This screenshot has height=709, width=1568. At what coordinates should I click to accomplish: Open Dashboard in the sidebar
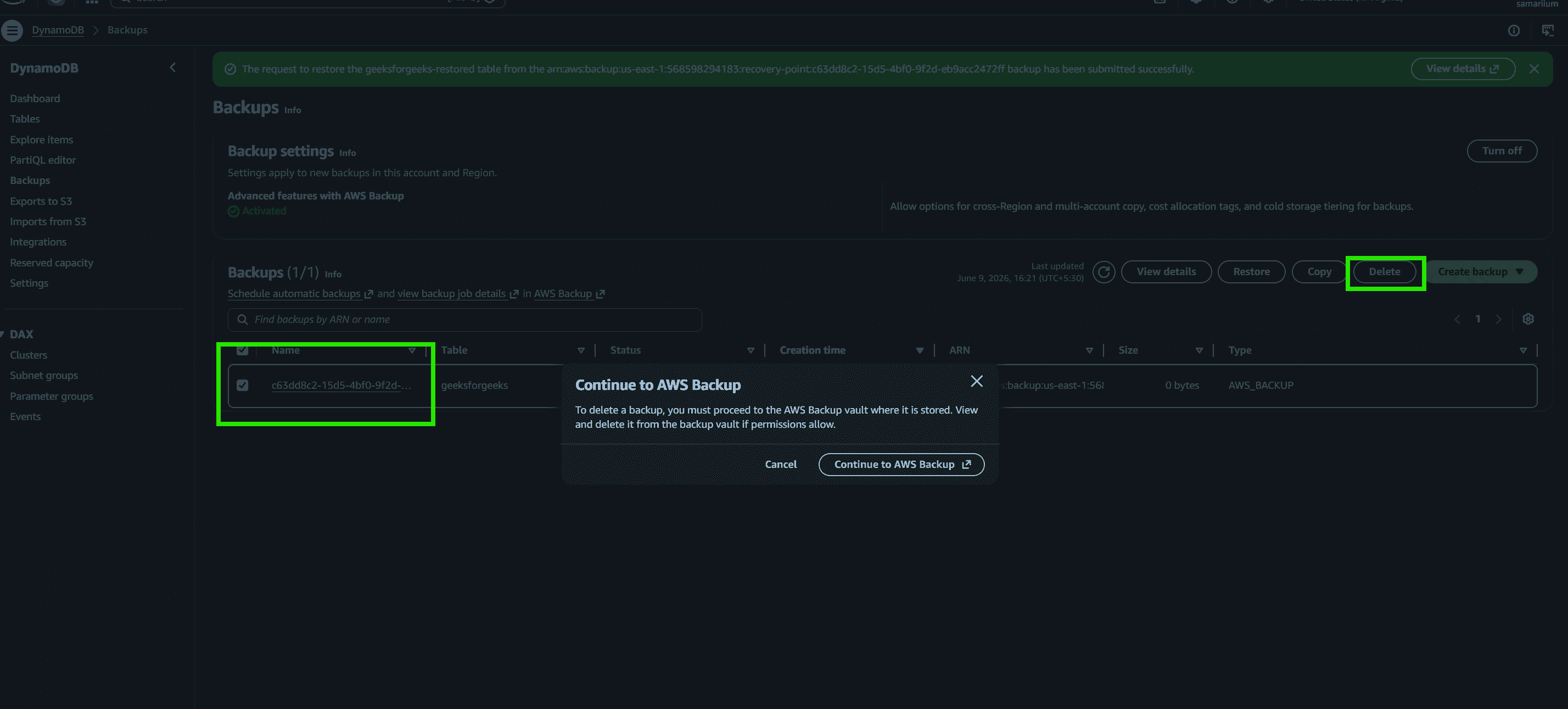coord(35,98)
